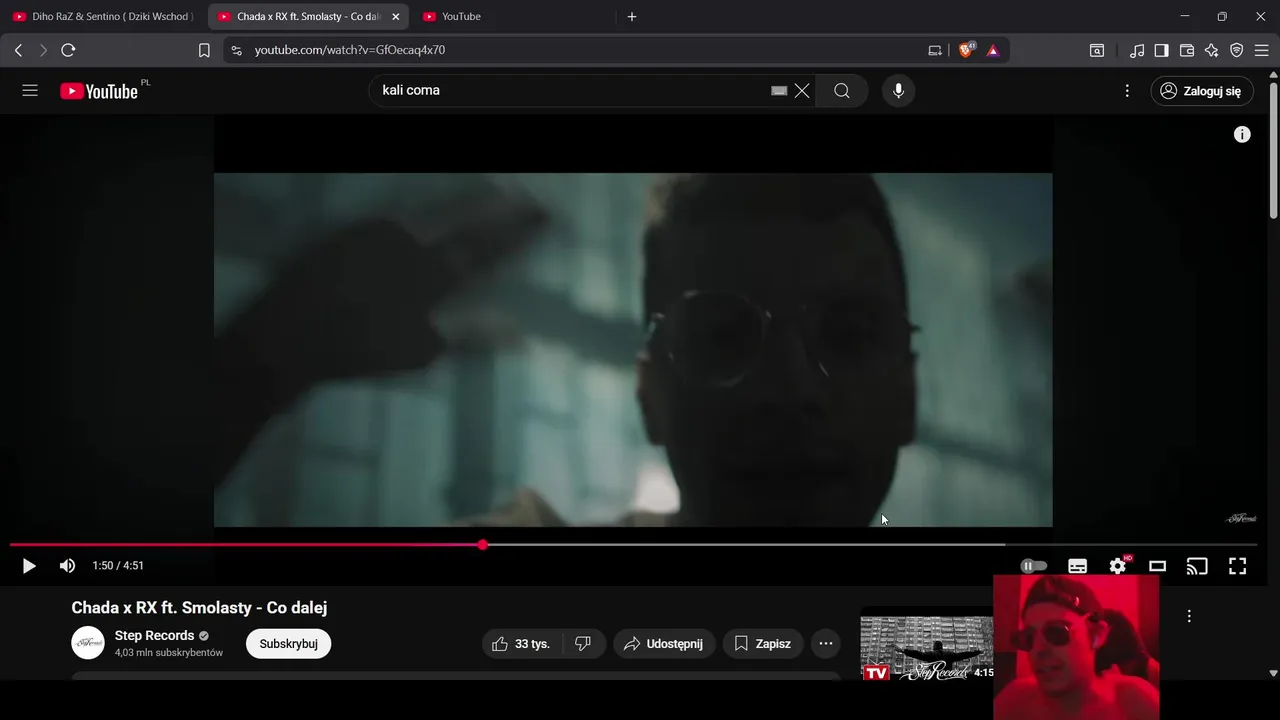The height and width of the screenshot is (720, 1280).
Task: Open a new browser tab
Action: click(632, 17)
